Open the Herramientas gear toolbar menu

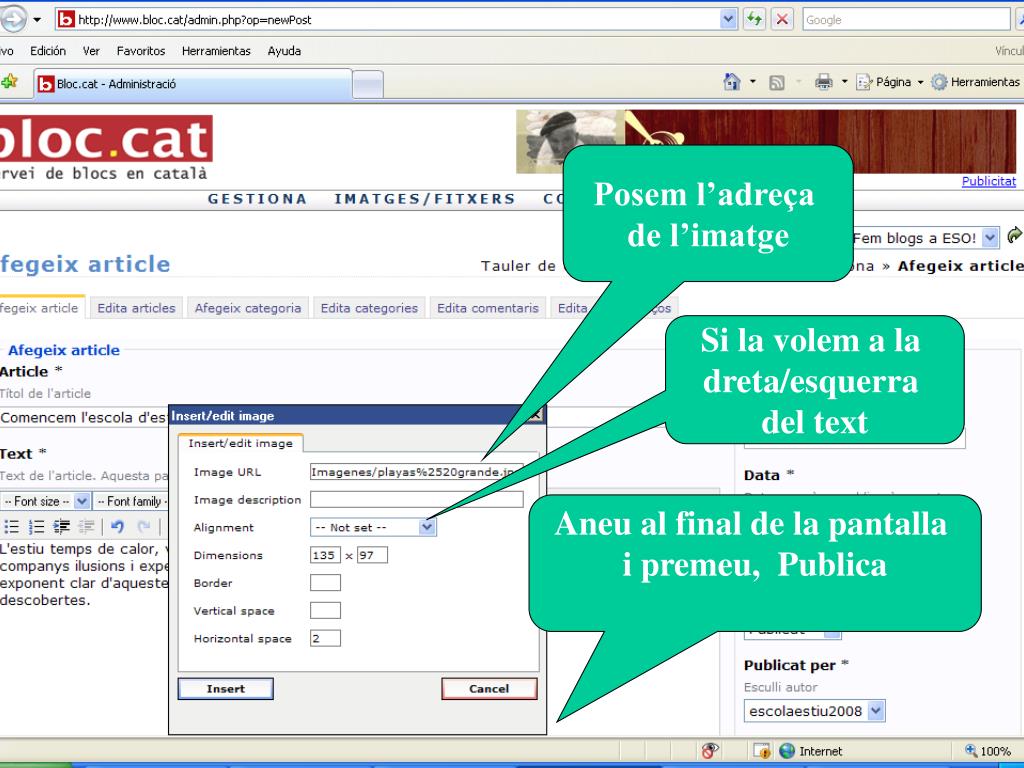(976, 82)
